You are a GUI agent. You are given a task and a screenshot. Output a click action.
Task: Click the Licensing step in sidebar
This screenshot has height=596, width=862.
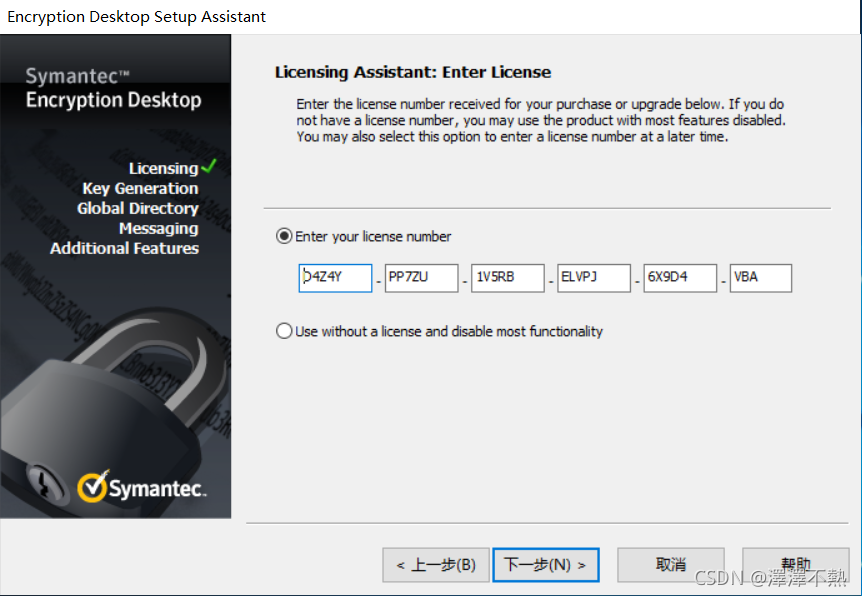tap(163, 168)
